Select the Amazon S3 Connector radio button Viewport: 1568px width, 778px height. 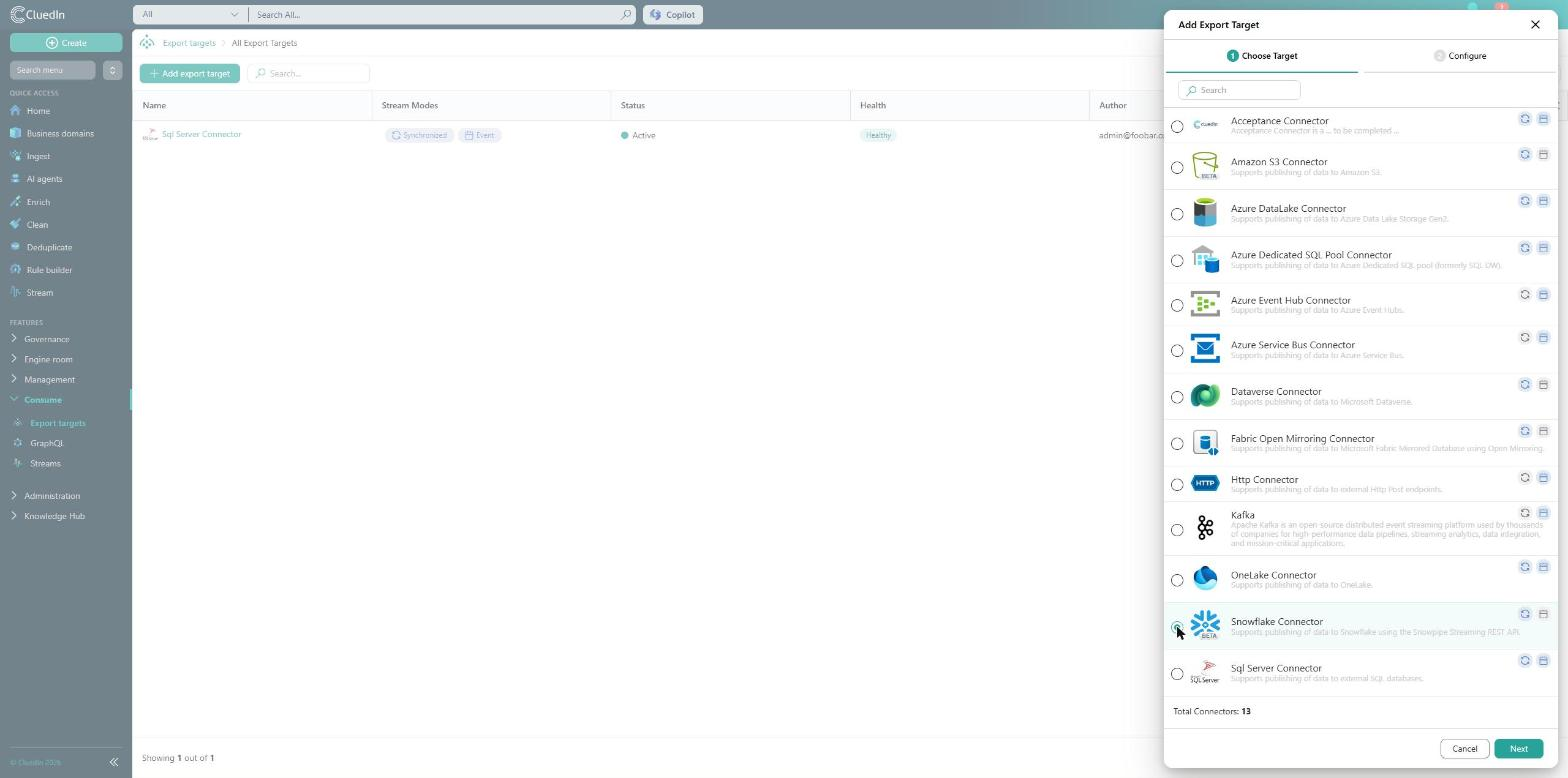(x=1177, y=168)
